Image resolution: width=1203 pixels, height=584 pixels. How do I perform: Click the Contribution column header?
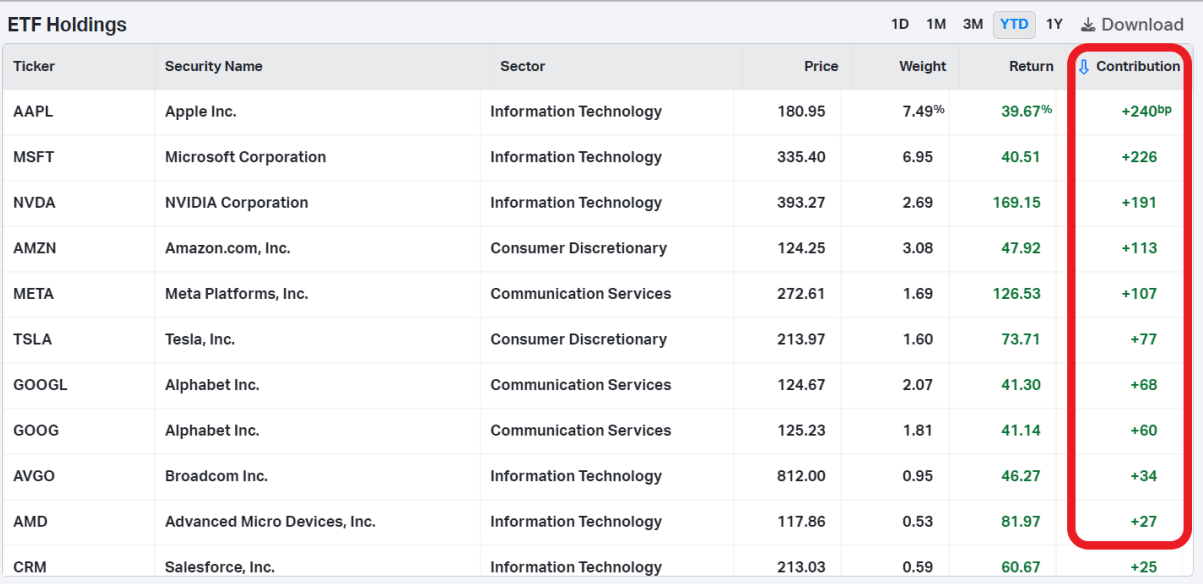click(x=1138, y=66)
